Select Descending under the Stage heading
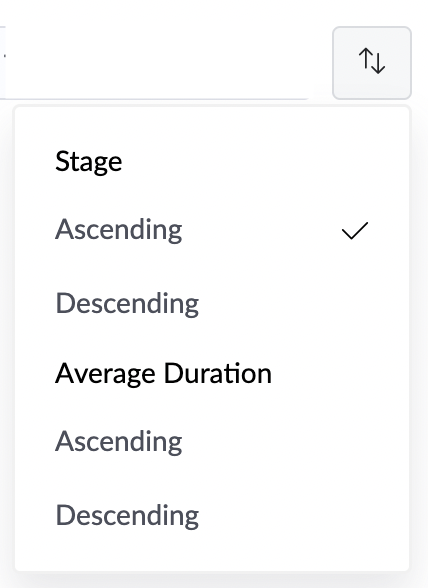 212,303
